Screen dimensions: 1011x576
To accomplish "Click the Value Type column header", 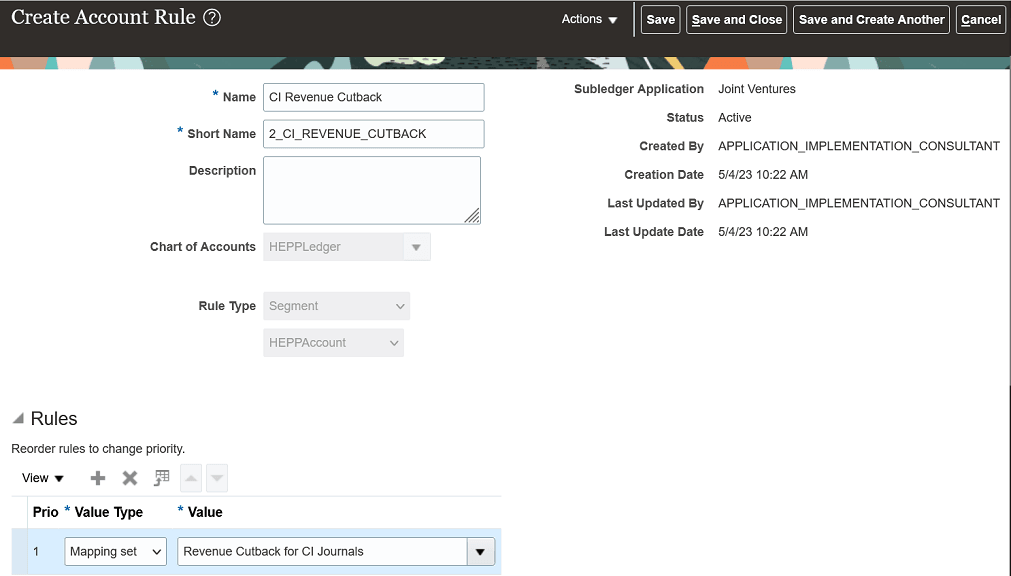I will [x=109, y=512].
